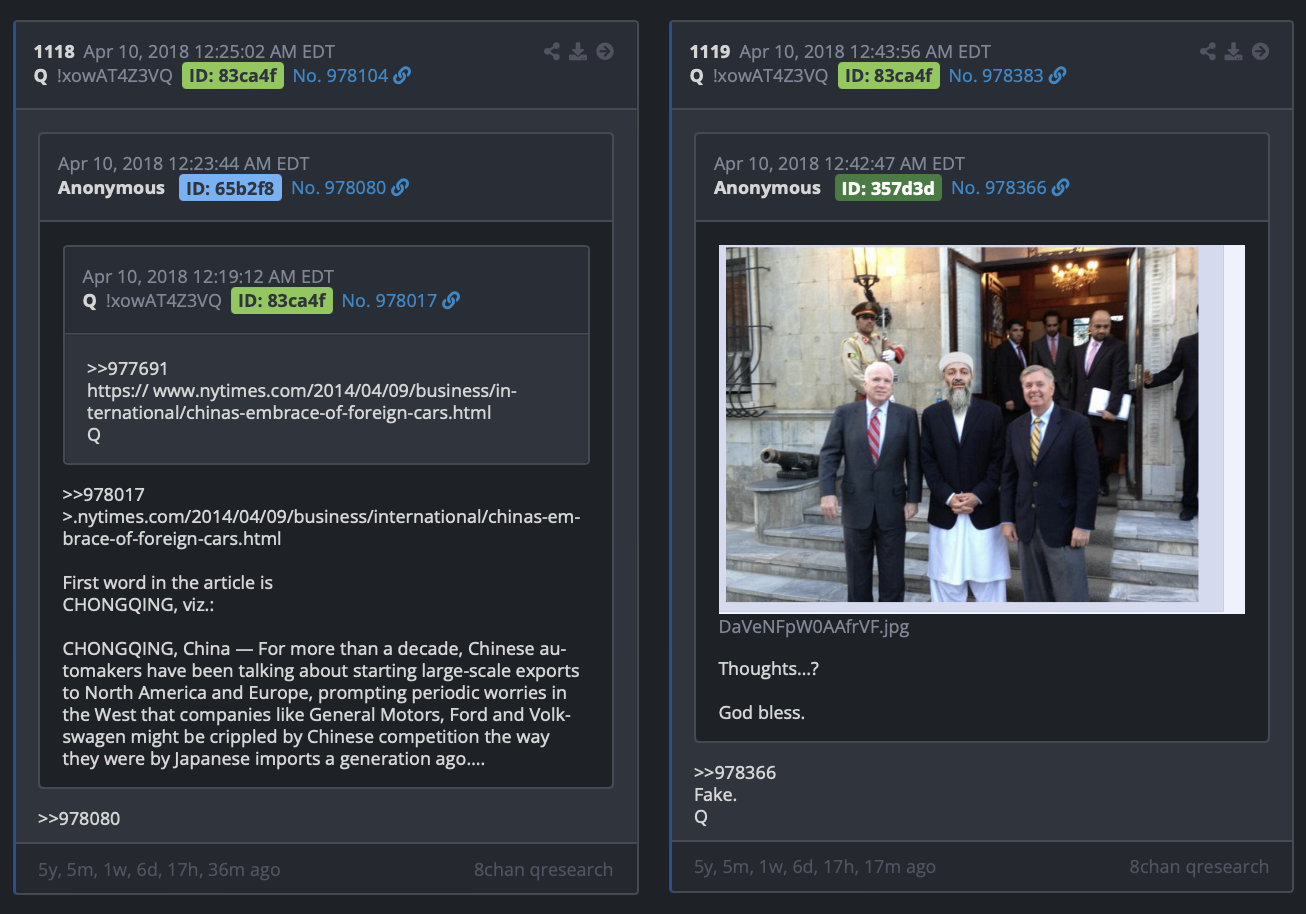Click reply reference >>978366 in post 1119
This screenshot has height=914, width=1306.
click(x=735, y=772)
